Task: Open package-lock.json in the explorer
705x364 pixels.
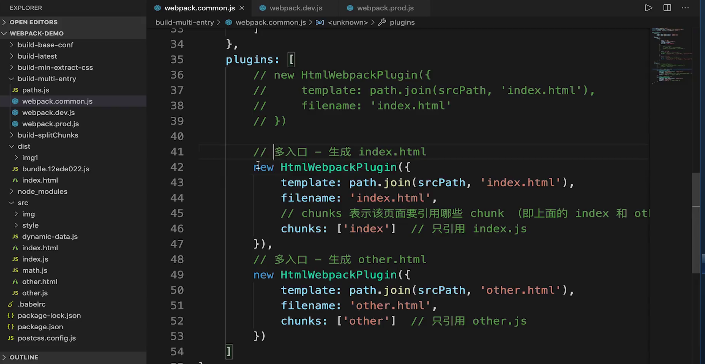Action: 73,315
